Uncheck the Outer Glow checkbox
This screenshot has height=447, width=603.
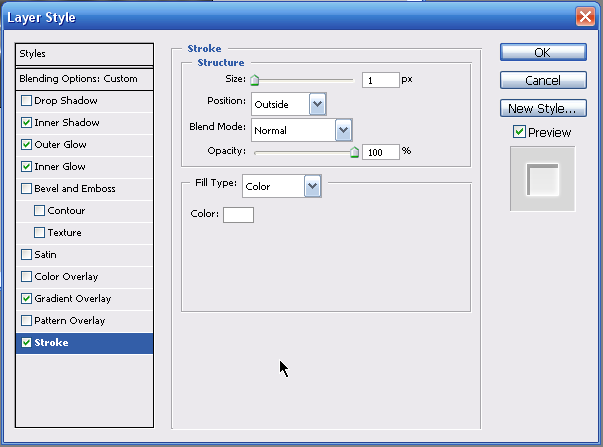pyautogui.click(x=26, y=145)
